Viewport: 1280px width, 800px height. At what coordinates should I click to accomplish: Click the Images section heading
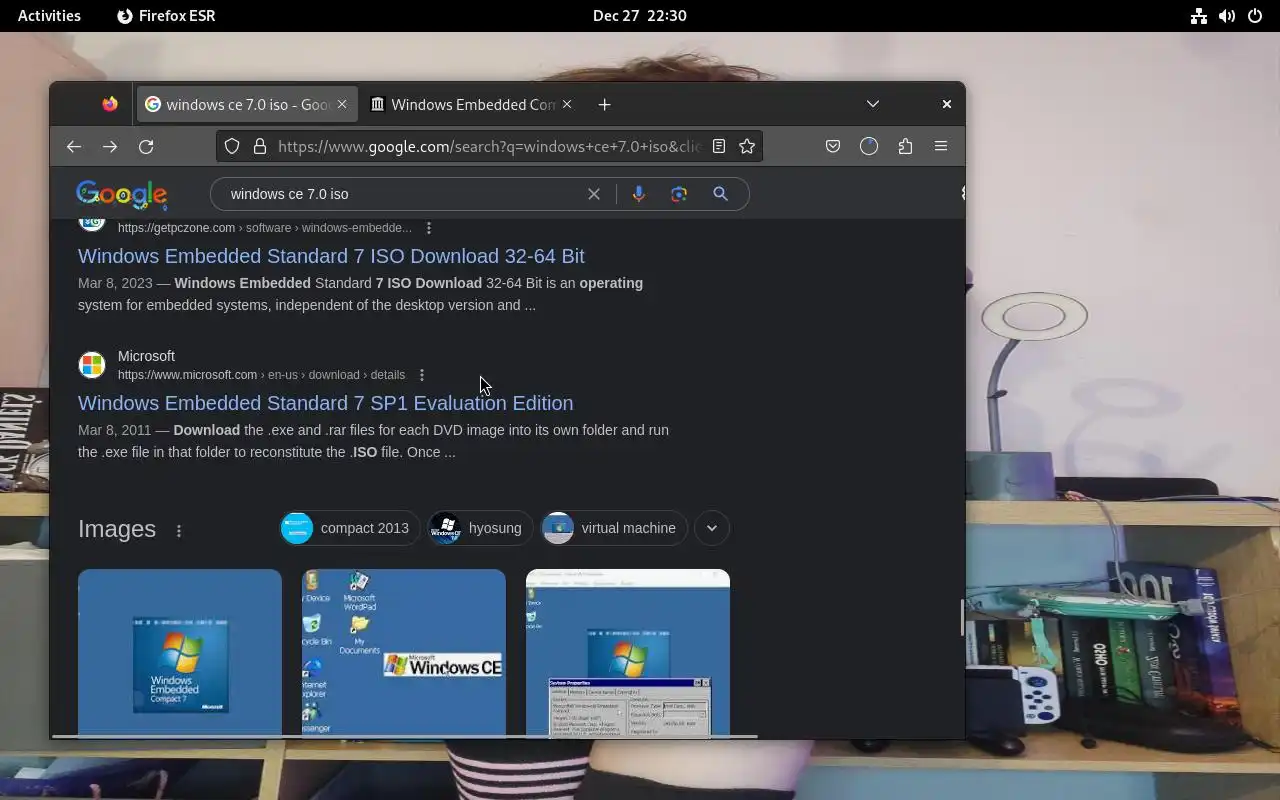[117, 529]
